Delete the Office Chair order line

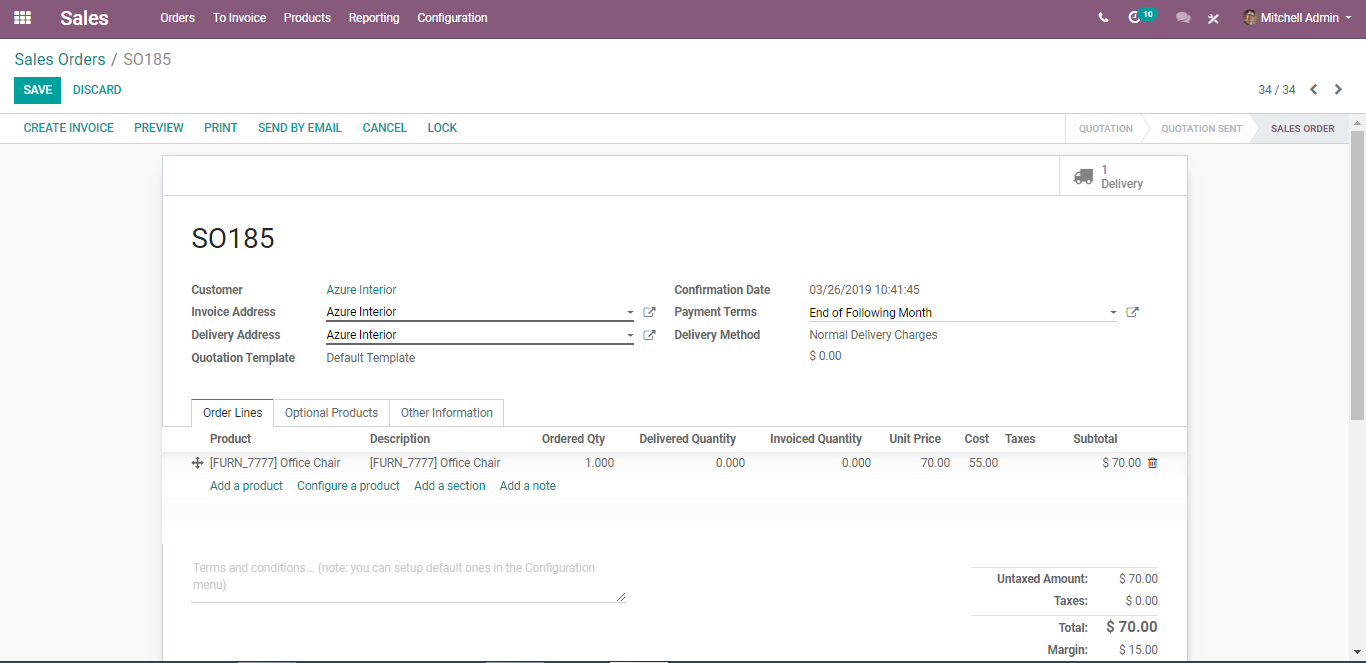pos(1152,463)
